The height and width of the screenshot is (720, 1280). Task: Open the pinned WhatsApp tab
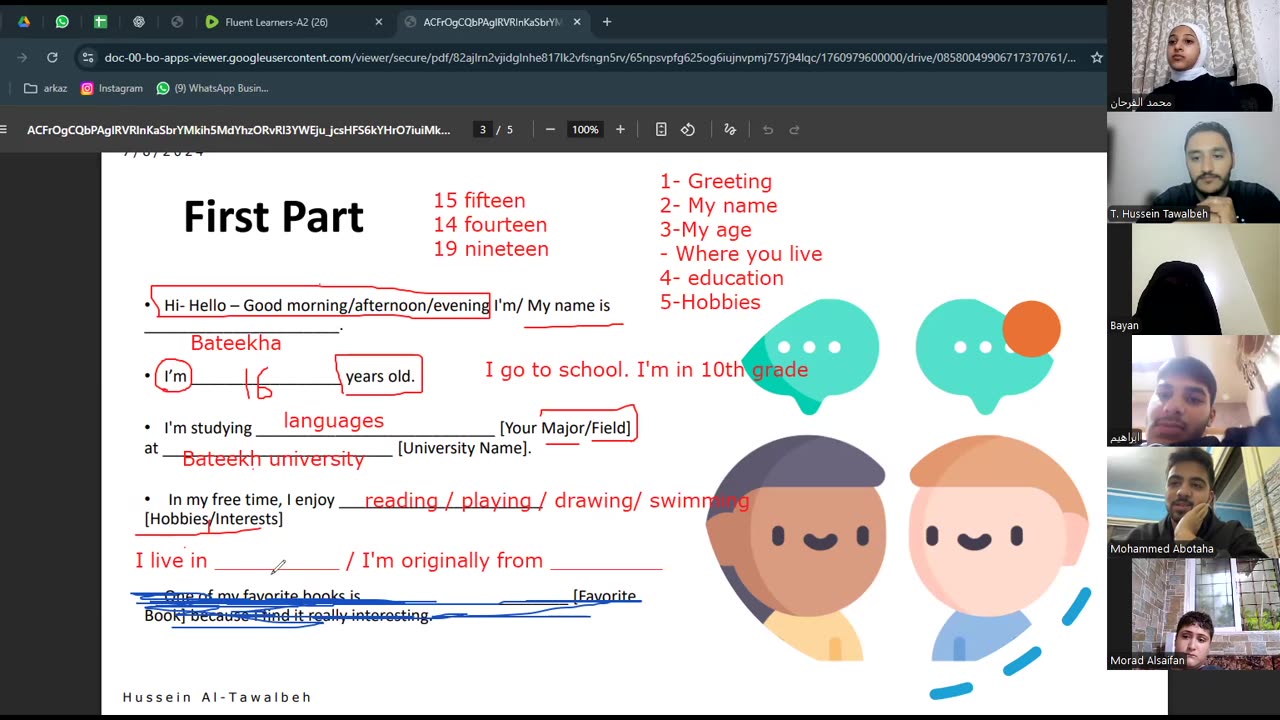tap(62, 22)
